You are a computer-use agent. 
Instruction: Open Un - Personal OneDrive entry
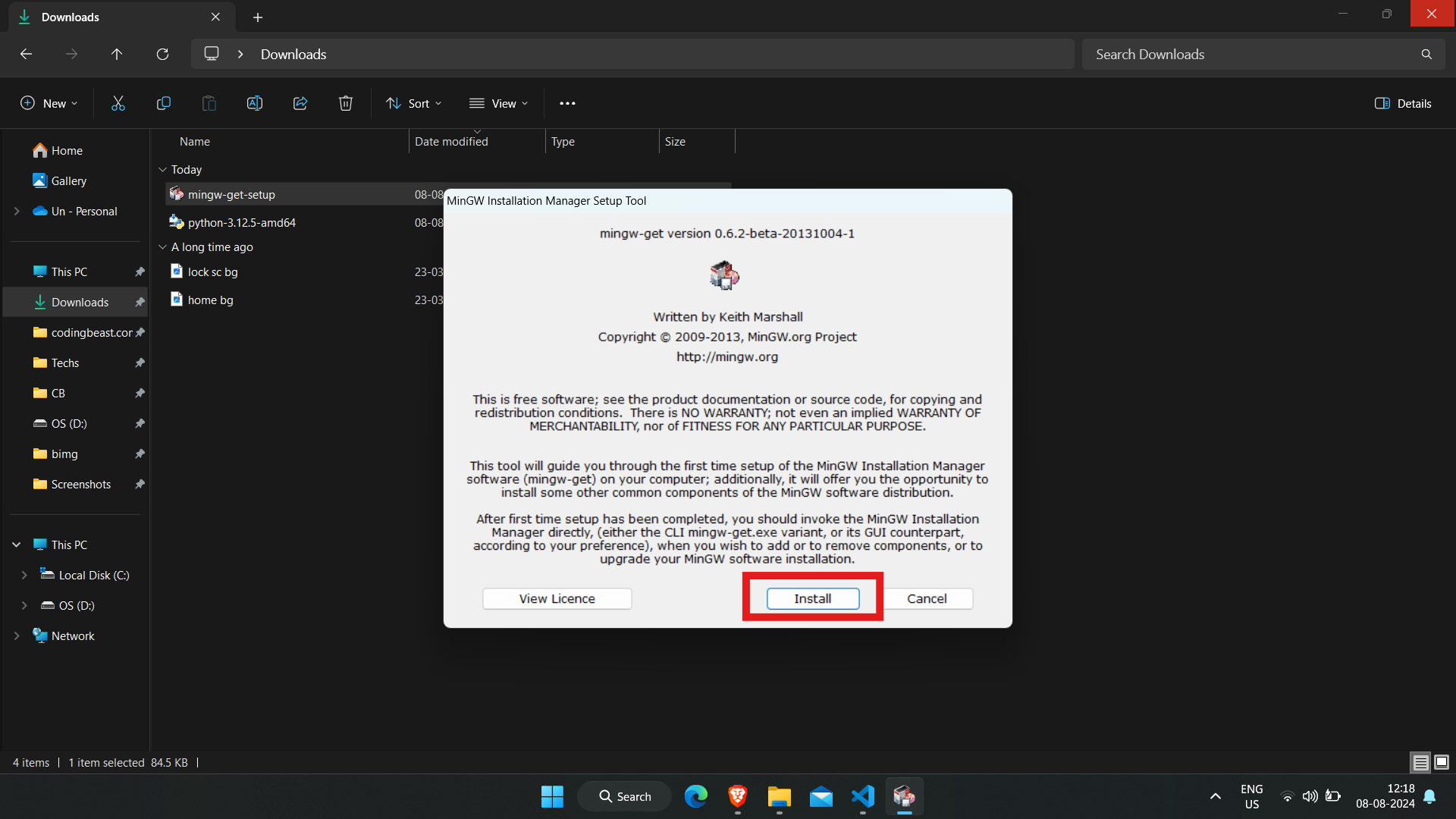[76, 212]
